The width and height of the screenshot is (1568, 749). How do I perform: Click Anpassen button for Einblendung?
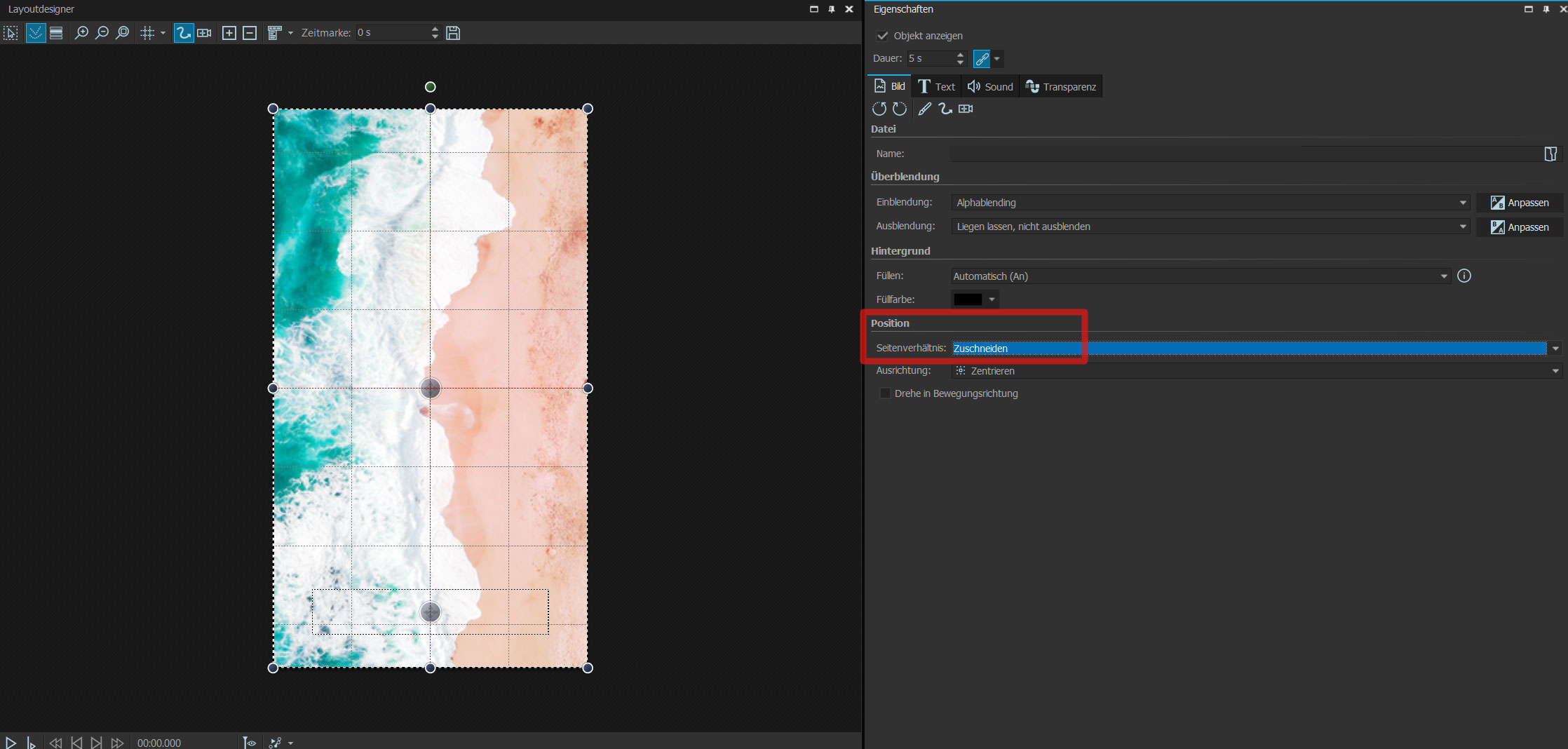click(x=1520, y=203)
